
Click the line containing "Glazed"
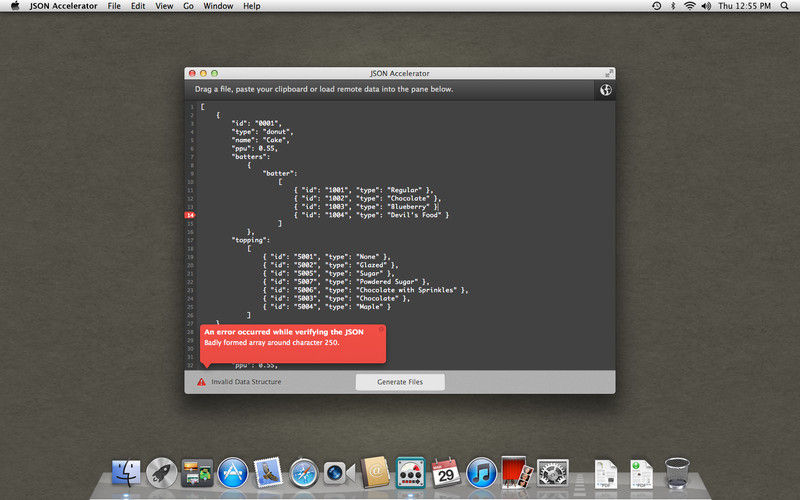[x=331, y=265]
